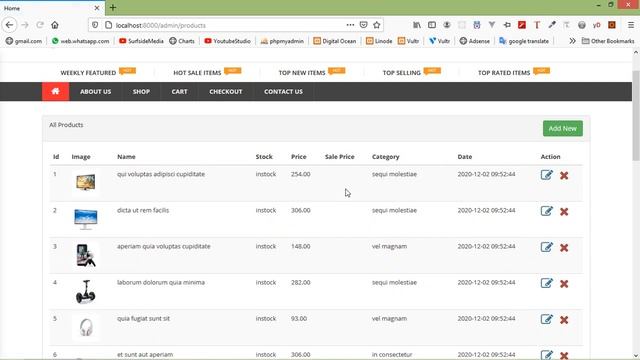Open Other Bookmarks folder
Image resolution: width=640 pixels, height=360 pixels.
pos(608,41)
